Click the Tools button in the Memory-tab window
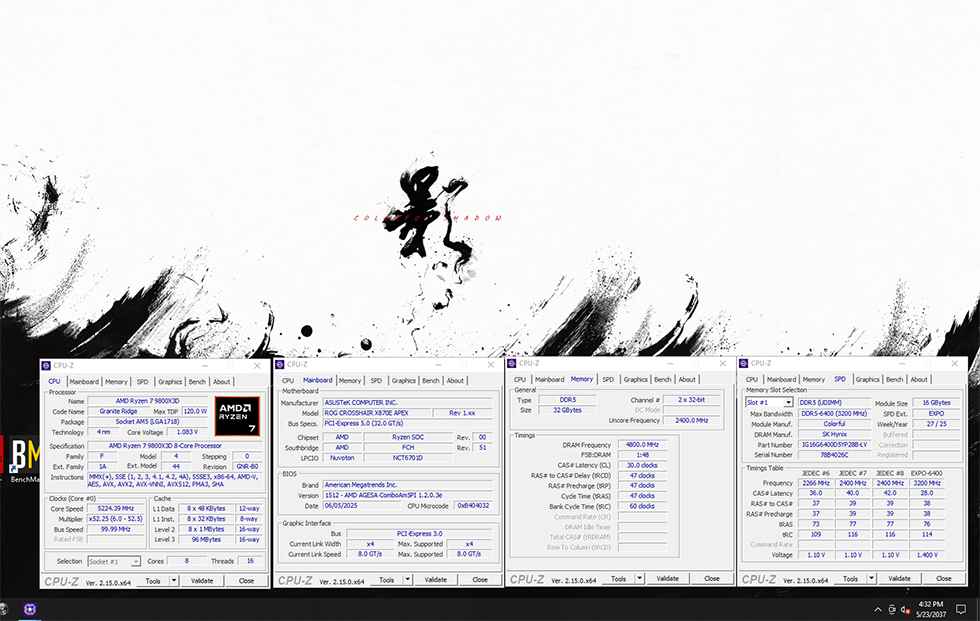The width and height of the screenshot is (980, 621). tap(619, 579)
